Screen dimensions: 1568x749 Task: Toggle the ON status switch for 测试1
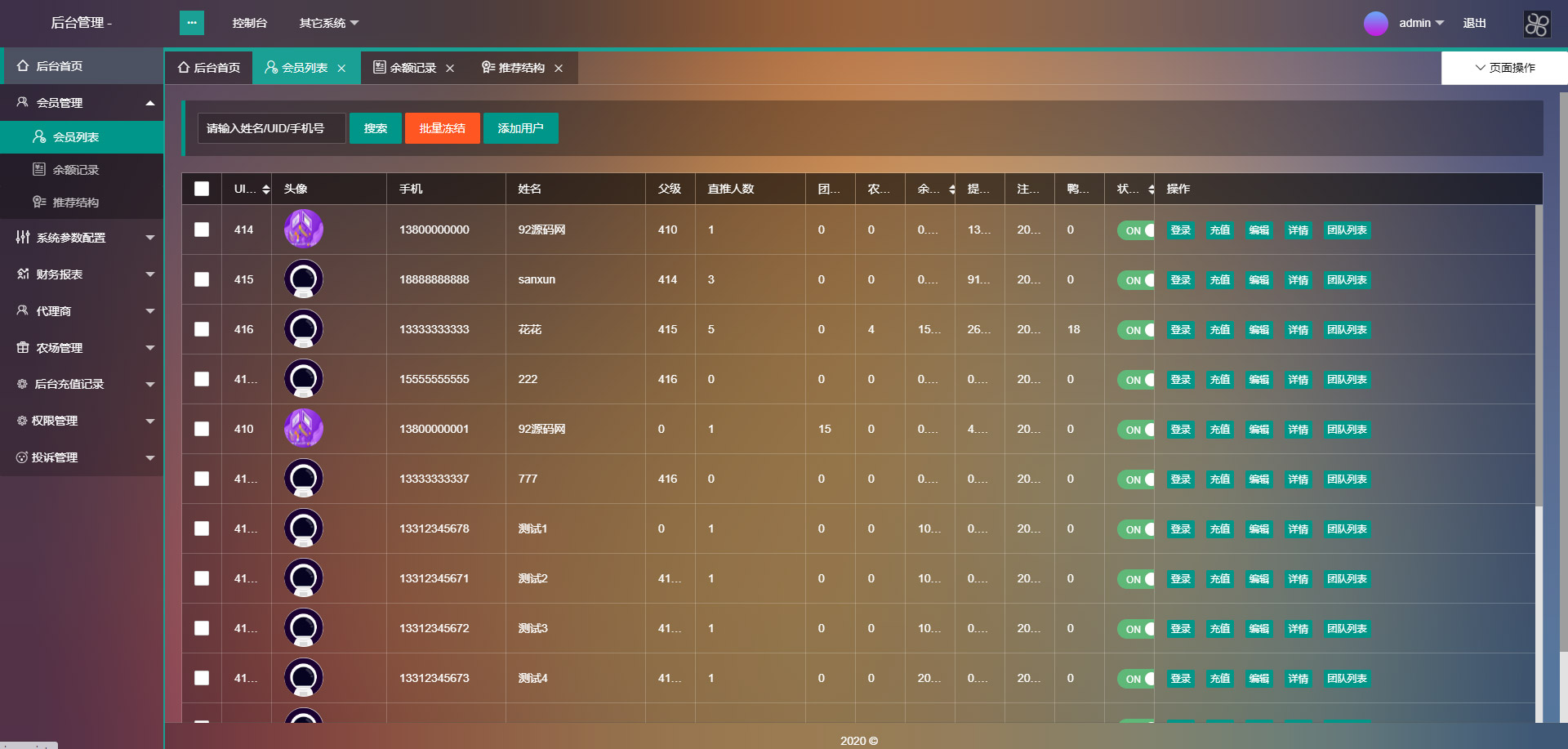pos(1136,529)
